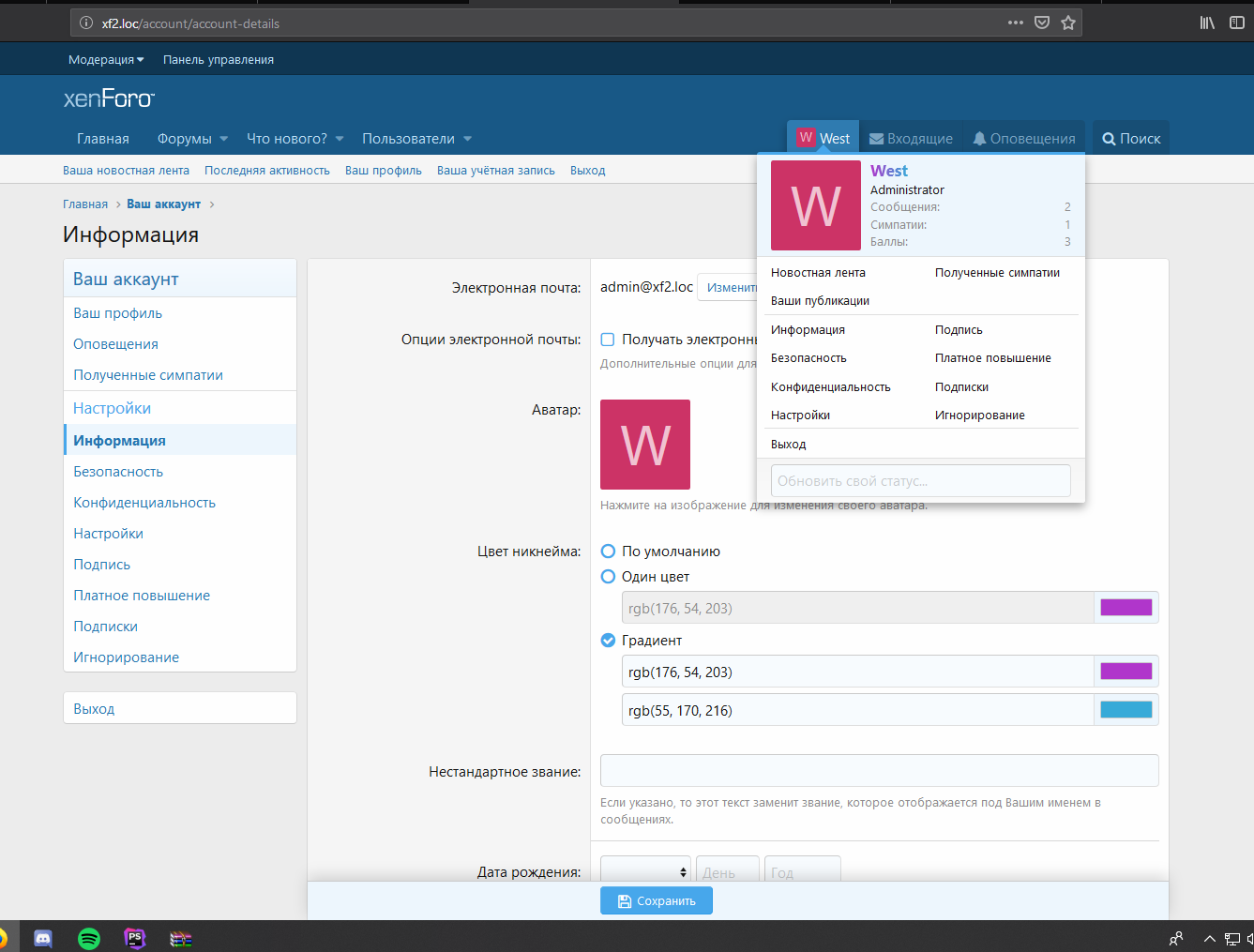Open Подпись in the user popup menu
The width and height of the screenshot is (1254, 952).
[x=959, y=330]
